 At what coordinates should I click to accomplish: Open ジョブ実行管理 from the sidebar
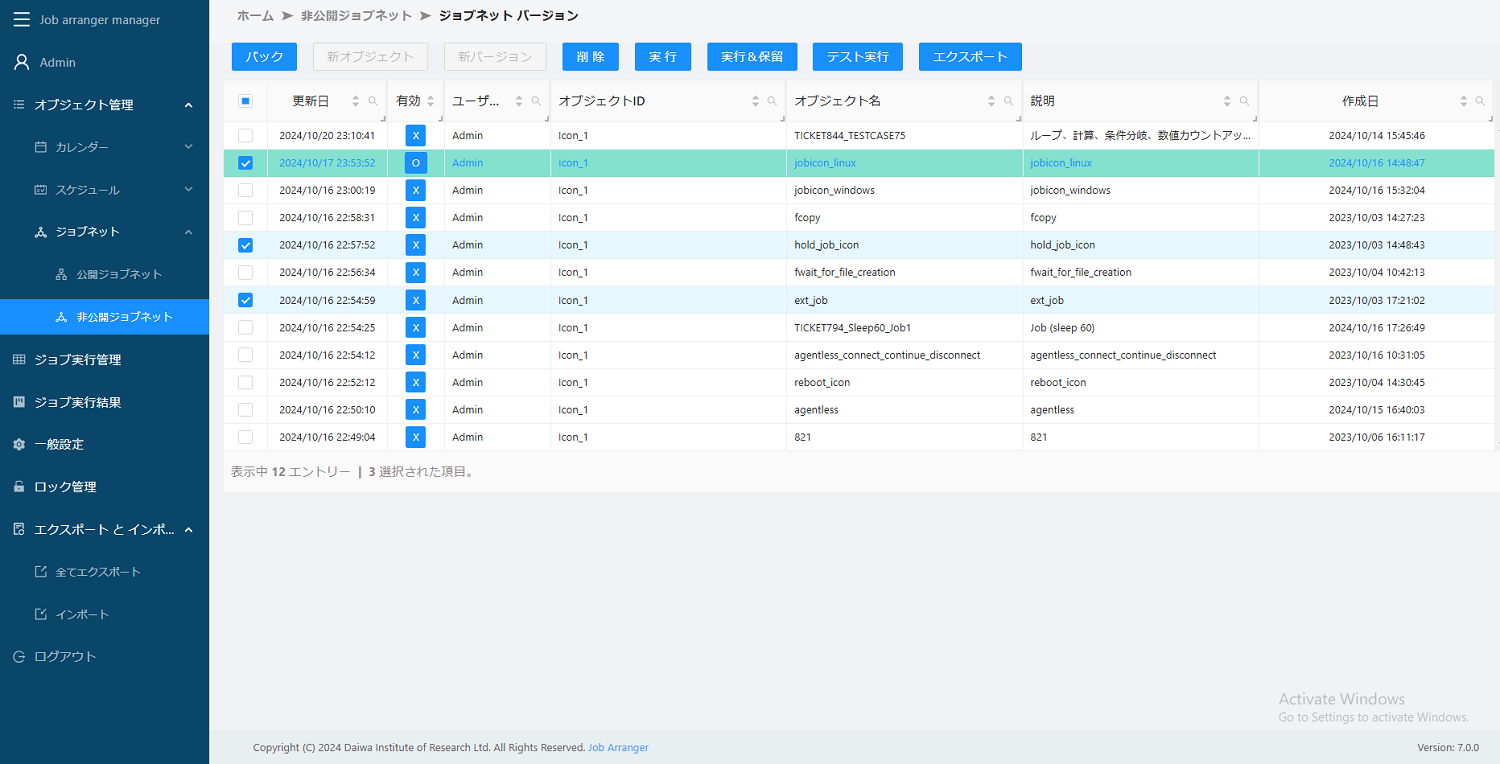pyautogui.click(x=78, y=360)
